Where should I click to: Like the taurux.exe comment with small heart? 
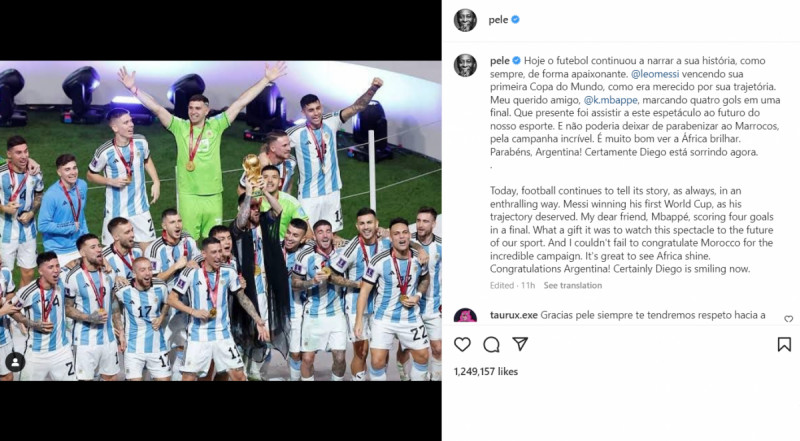(x=788, y=319)
